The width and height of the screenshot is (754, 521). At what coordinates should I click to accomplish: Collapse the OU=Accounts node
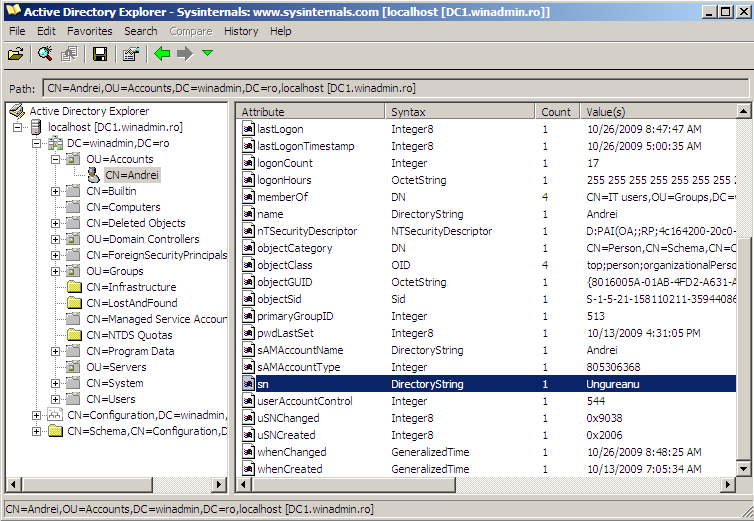(x=55, y=159)
